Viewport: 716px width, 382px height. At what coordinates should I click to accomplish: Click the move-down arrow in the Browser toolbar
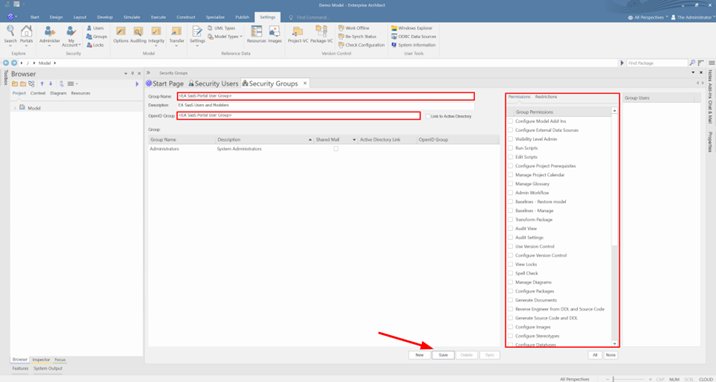(51, 84)
